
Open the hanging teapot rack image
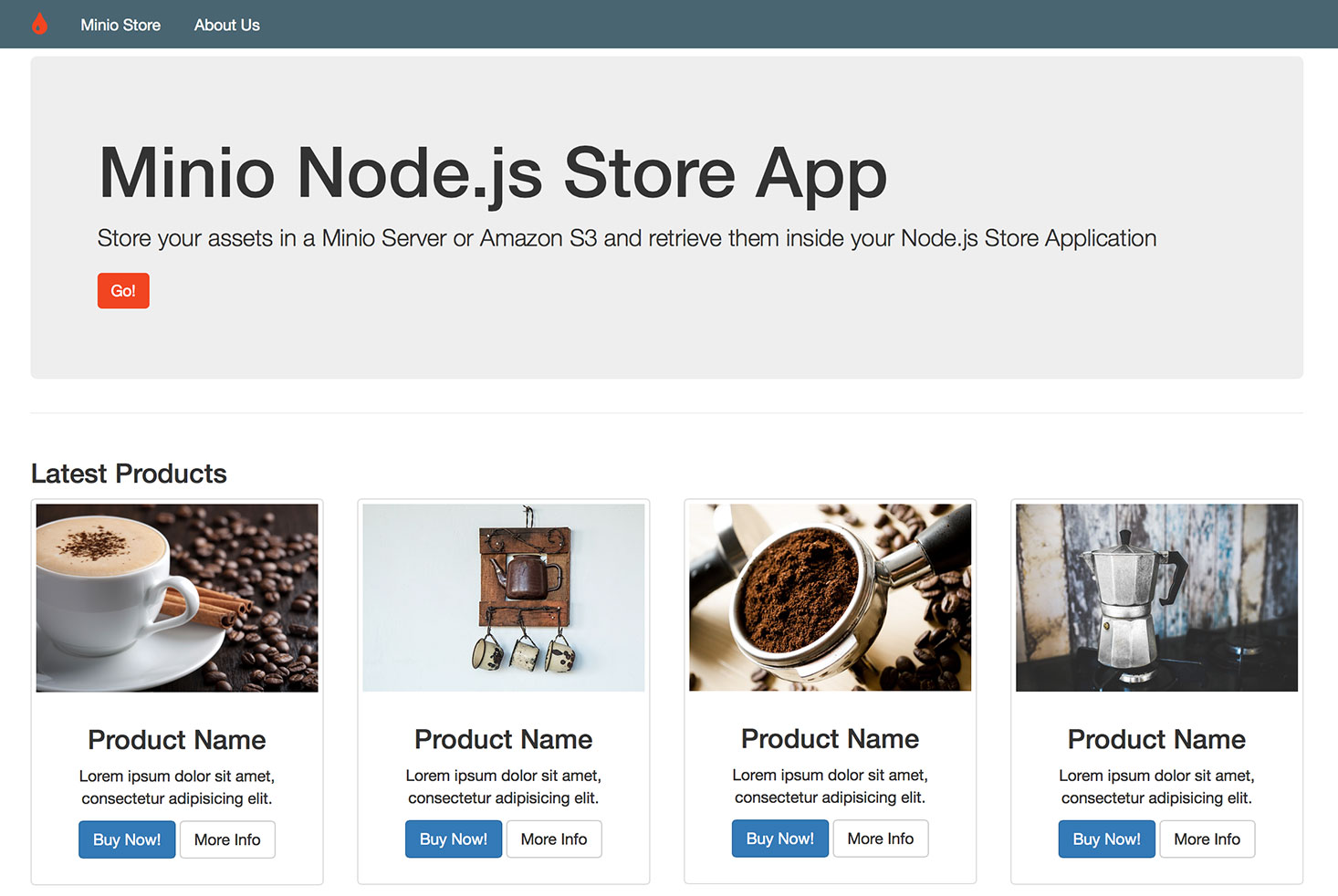tap(504, 598)
